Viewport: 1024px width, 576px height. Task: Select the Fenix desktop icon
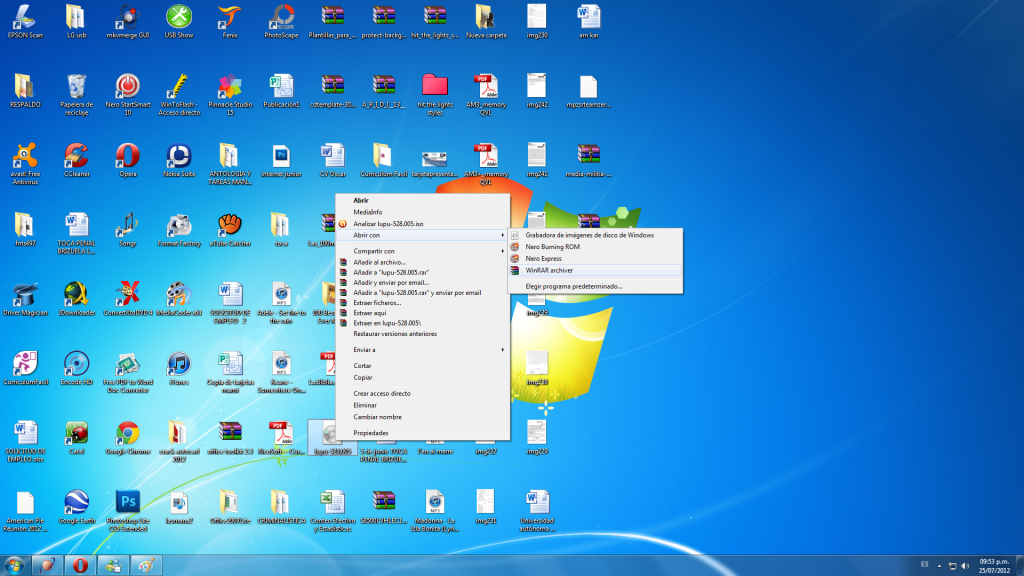pos(230,22)
